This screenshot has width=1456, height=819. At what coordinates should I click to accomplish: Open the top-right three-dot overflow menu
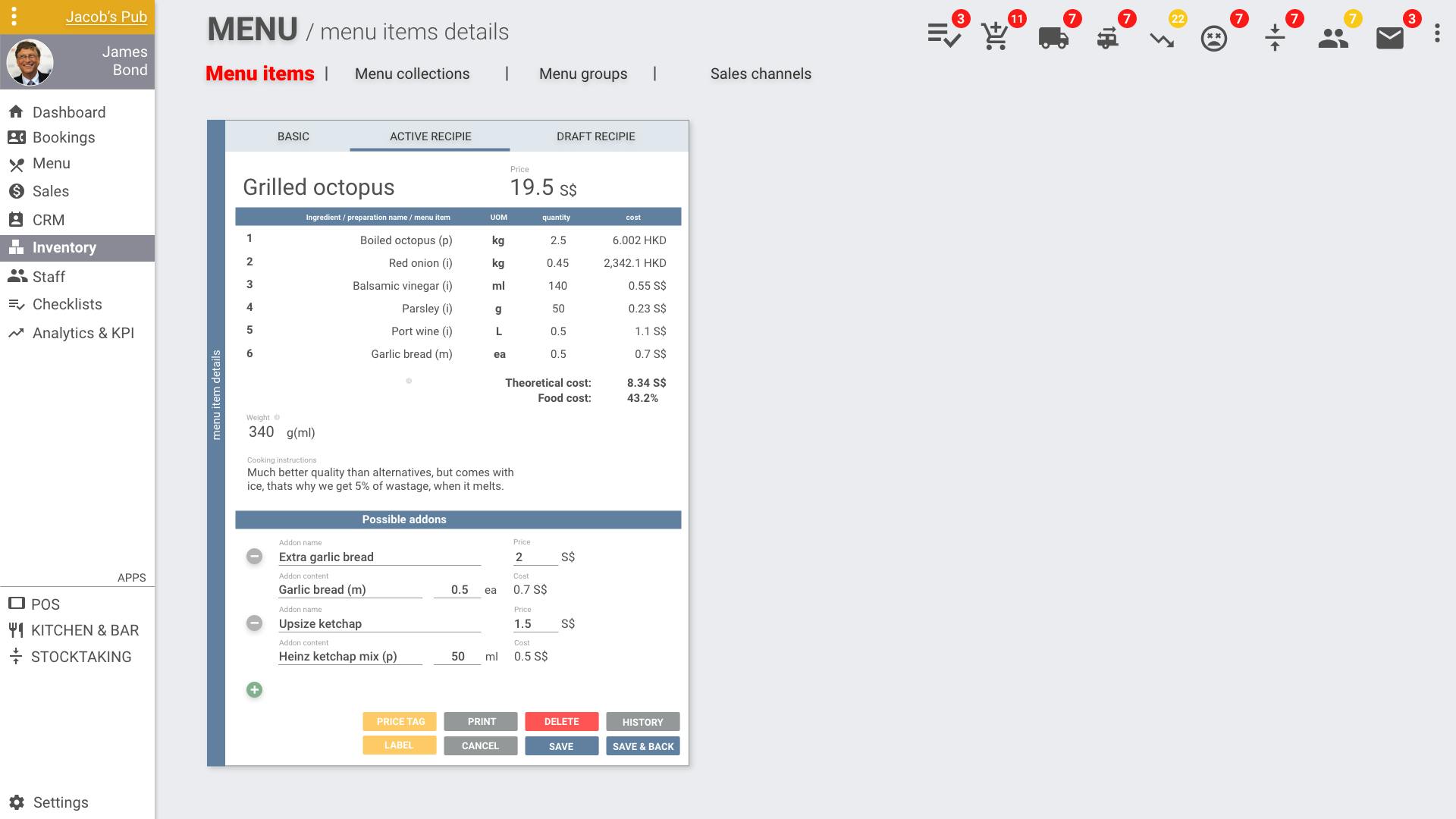[1437, 33]
